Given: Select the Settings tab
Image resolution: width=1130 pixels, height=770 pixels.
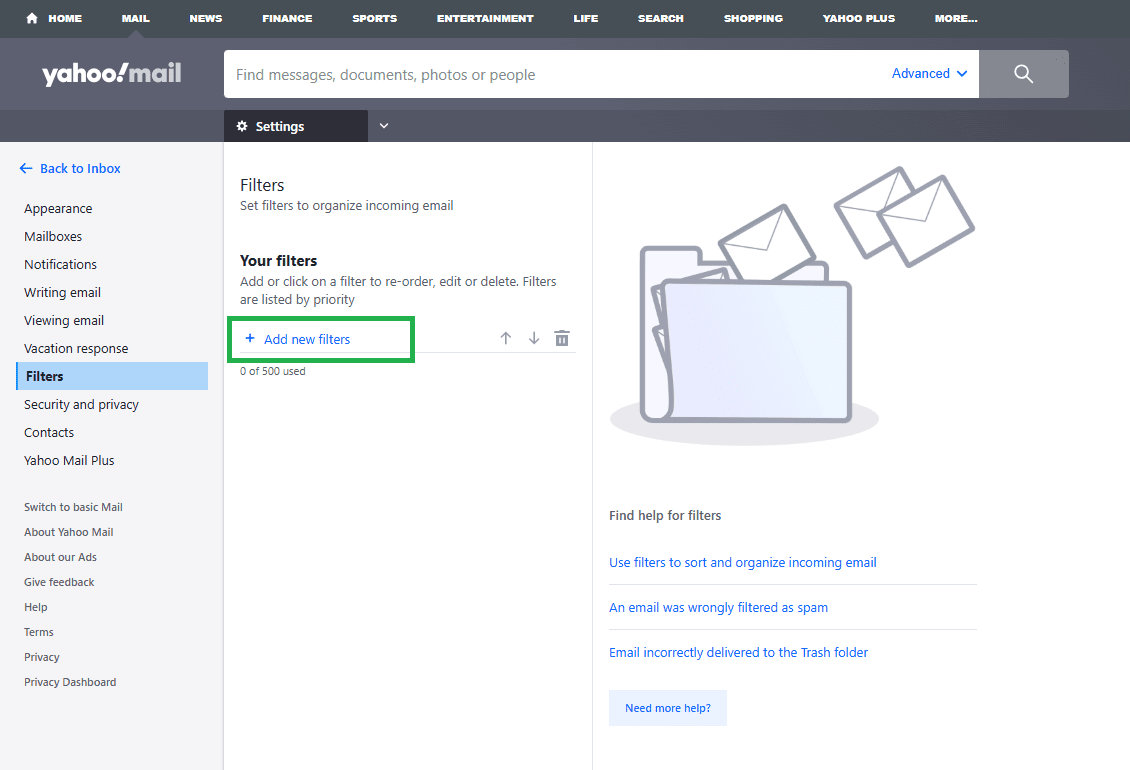Looking at the screenshot, I should 295,126.
